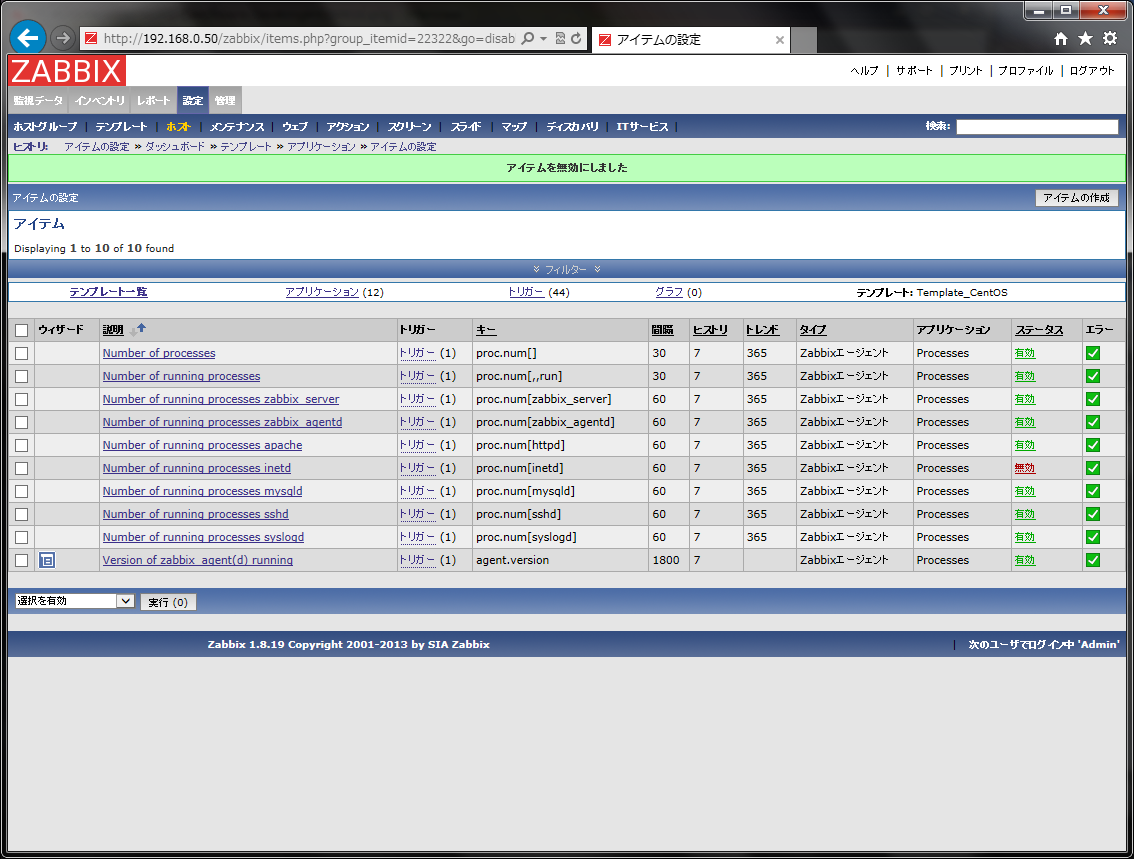Open the トリガー (44) link

point(526,292)
